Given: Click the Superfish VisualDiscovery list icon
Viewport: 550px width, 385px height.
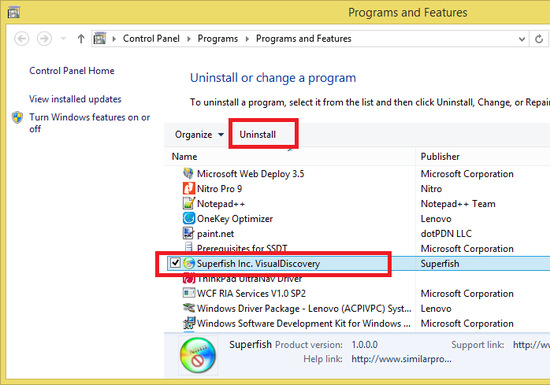Looking at the screenshot, I should tap(189, 263).
